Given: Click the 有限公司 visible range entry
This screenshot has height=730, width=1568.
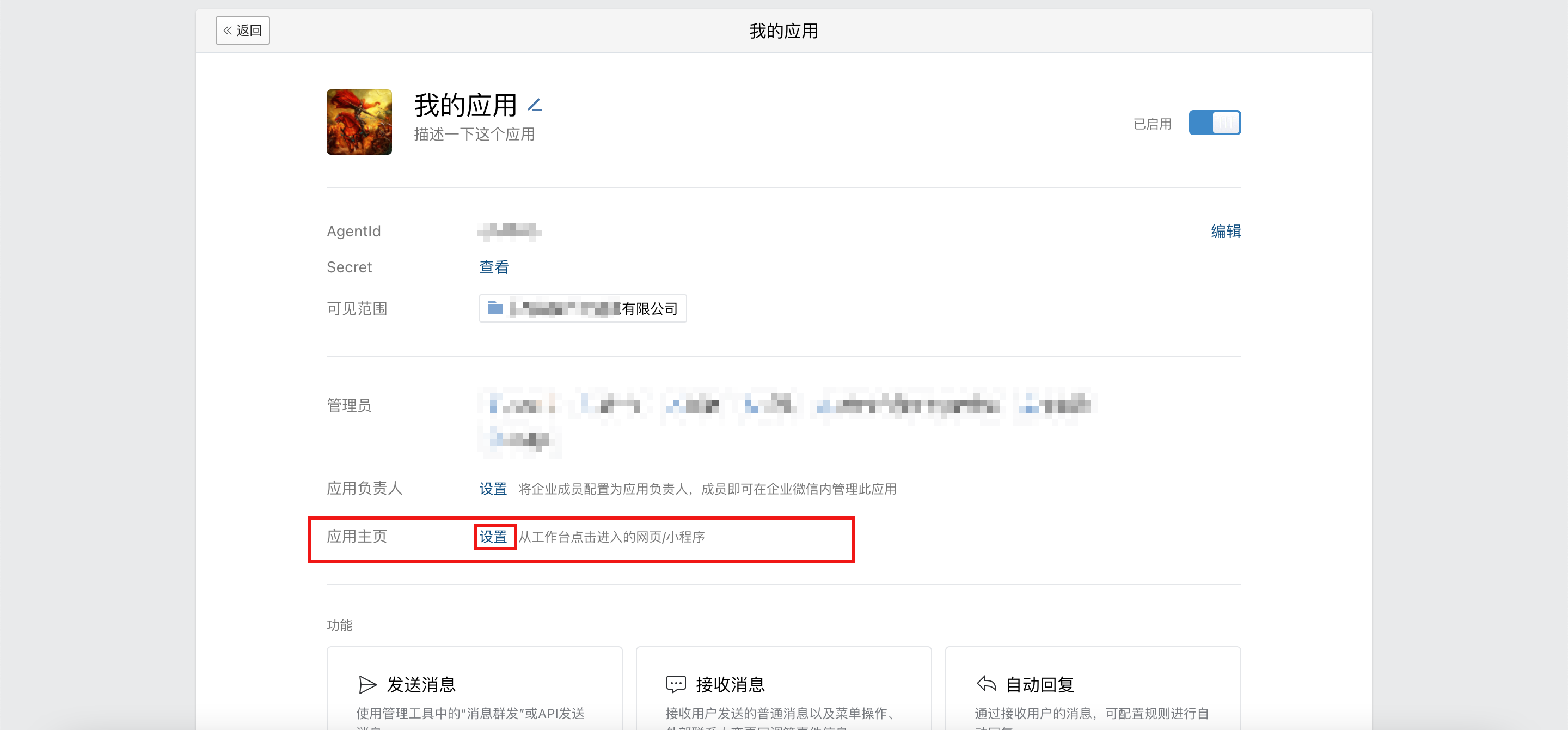Looking at the screenshot, I should (583, 308).
